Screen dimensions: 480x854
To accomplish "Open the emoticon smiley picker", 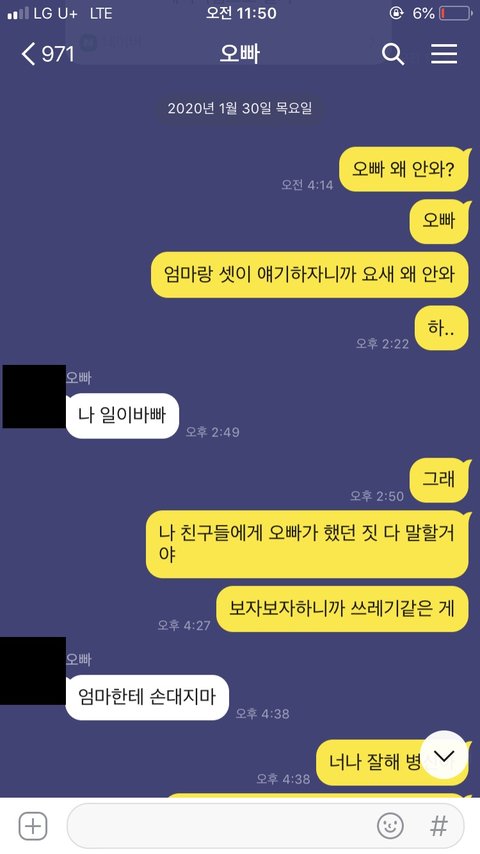I will click(x=391, y=826).
